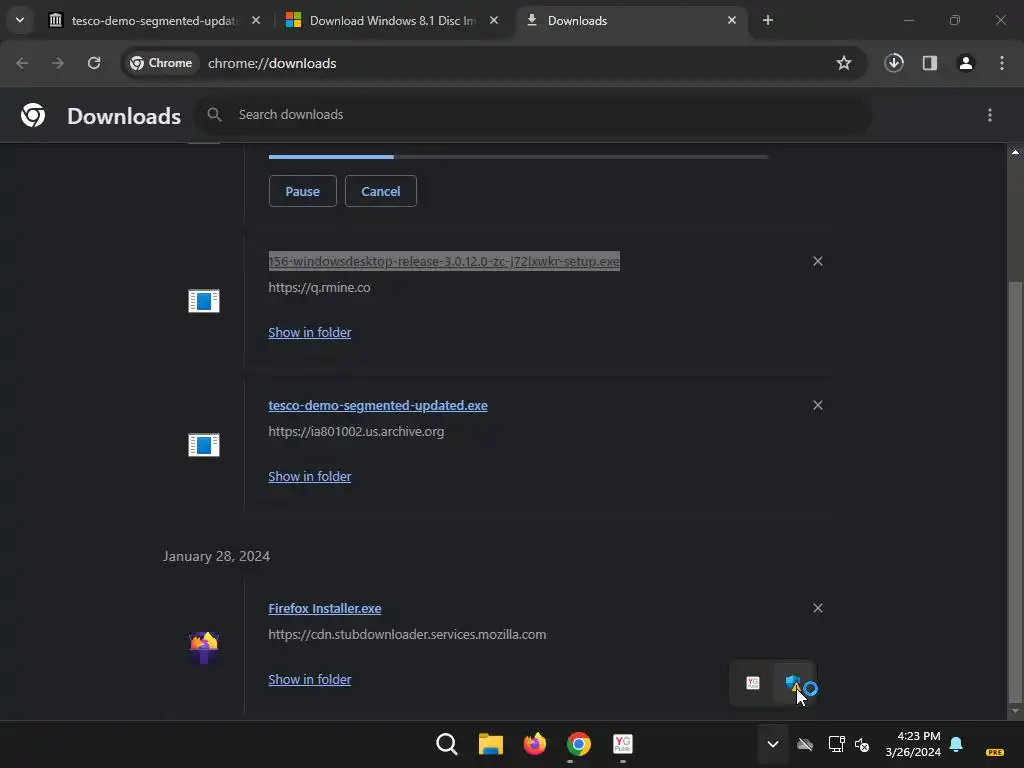Reload the downloads page
Image resolution: width=1024 pixels, height=768 pixels.
94,63
